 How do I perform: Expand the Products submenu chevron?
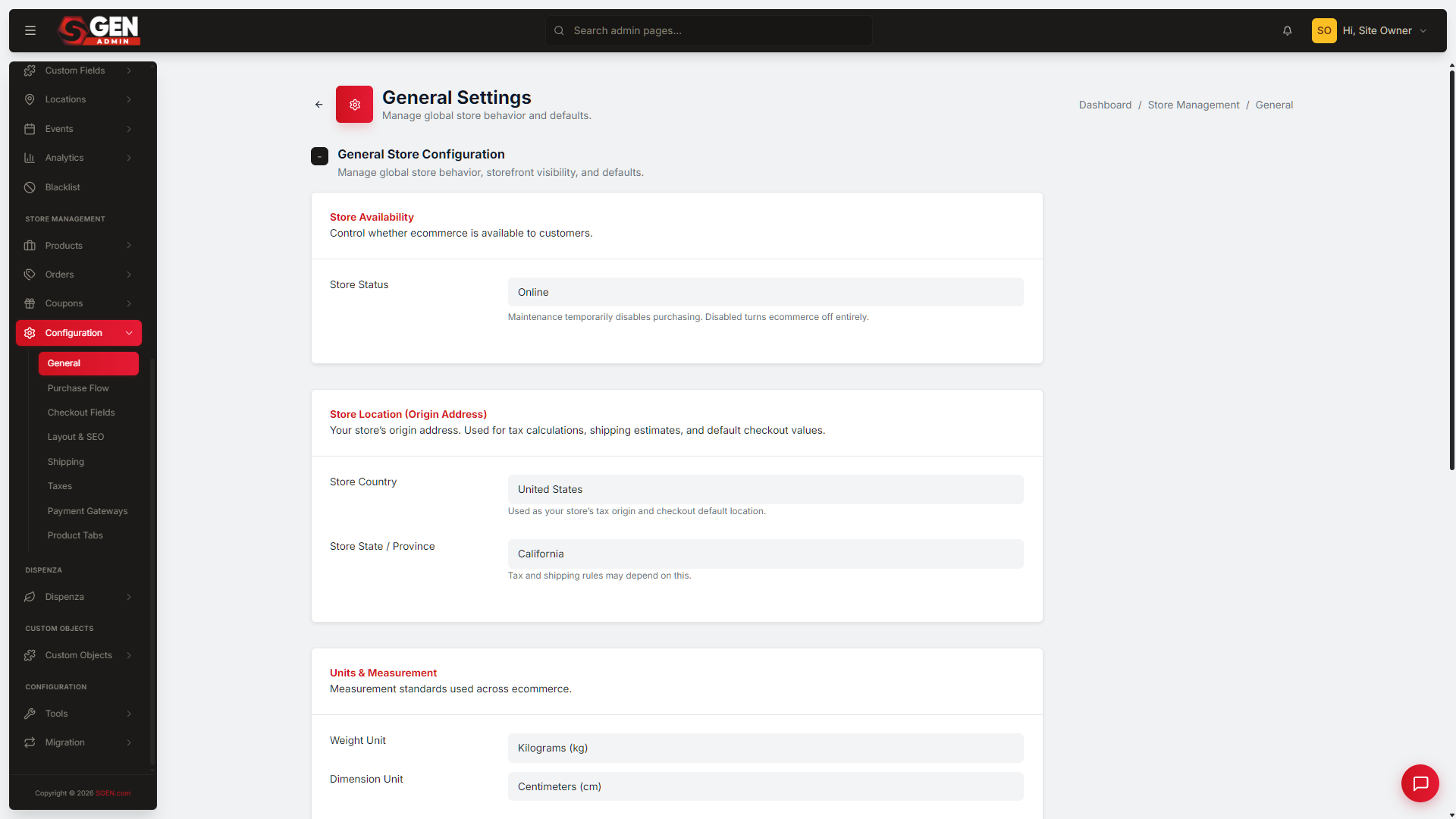[129, 246]
